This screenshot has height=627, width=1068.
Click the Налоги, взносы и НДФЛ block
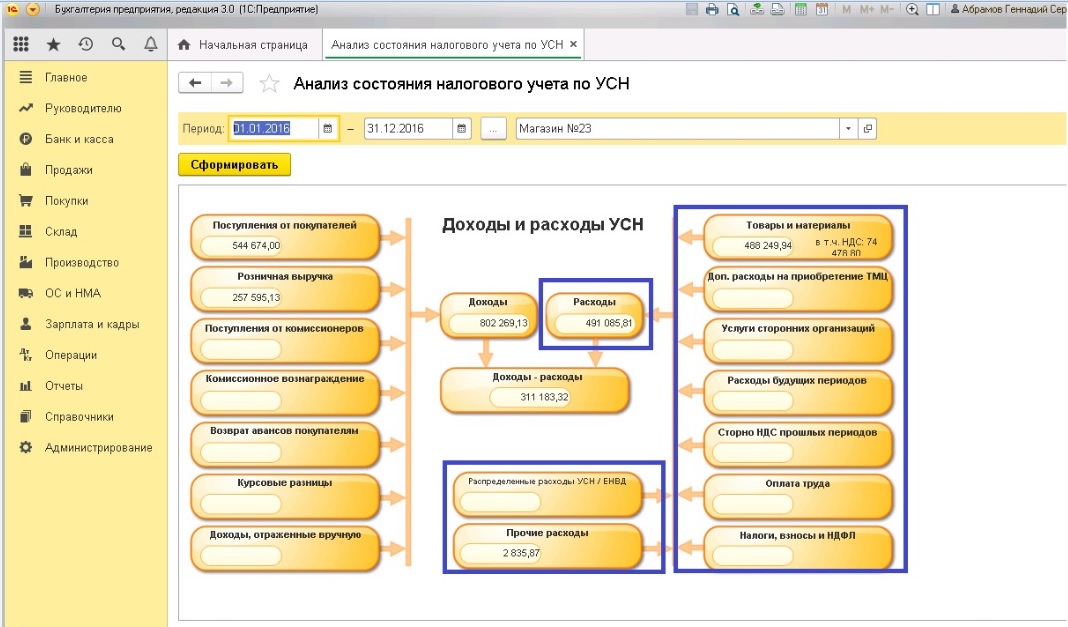798,547
